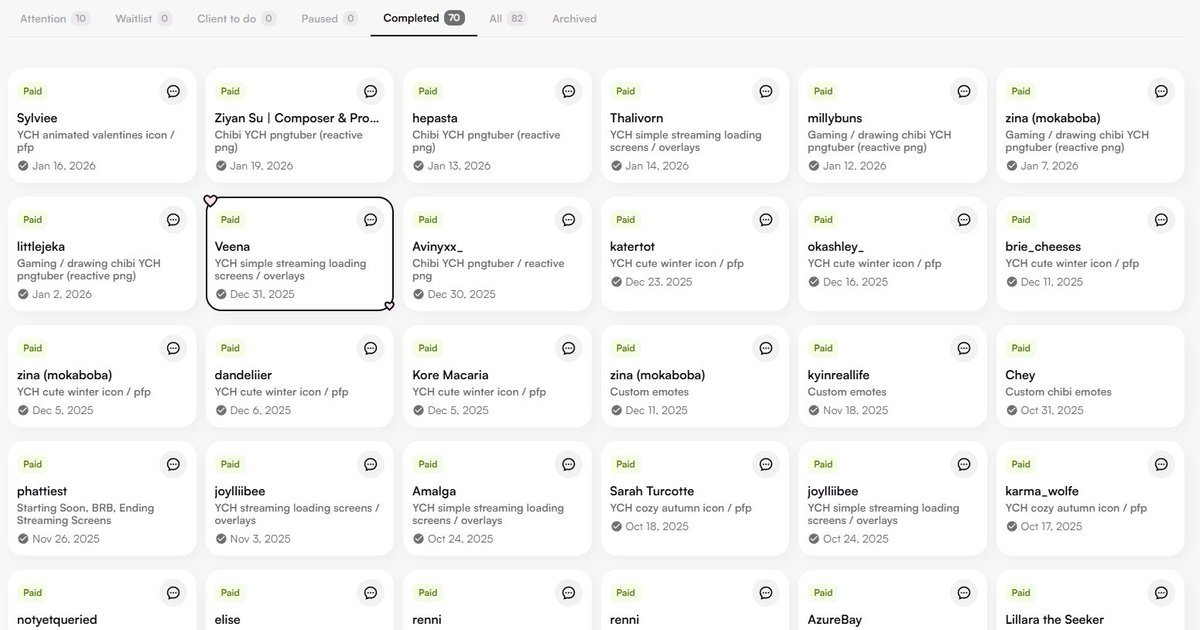Click Paid badge on Thalivorn card
Image resolution: width=1200 pixels, height=630 pixels.
point(626,91)
